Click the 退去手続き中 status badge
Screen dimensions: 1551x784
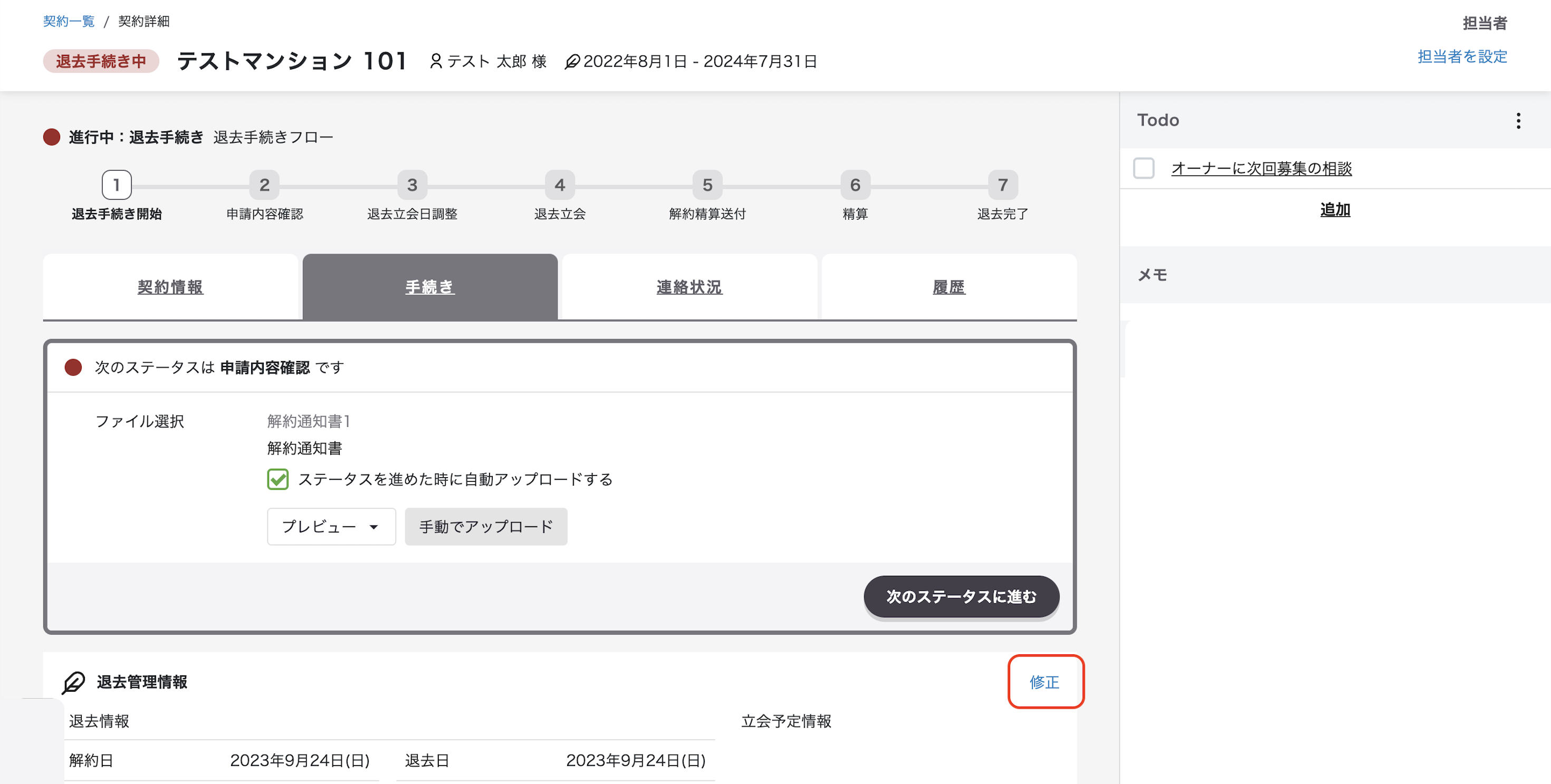point(101,61)
